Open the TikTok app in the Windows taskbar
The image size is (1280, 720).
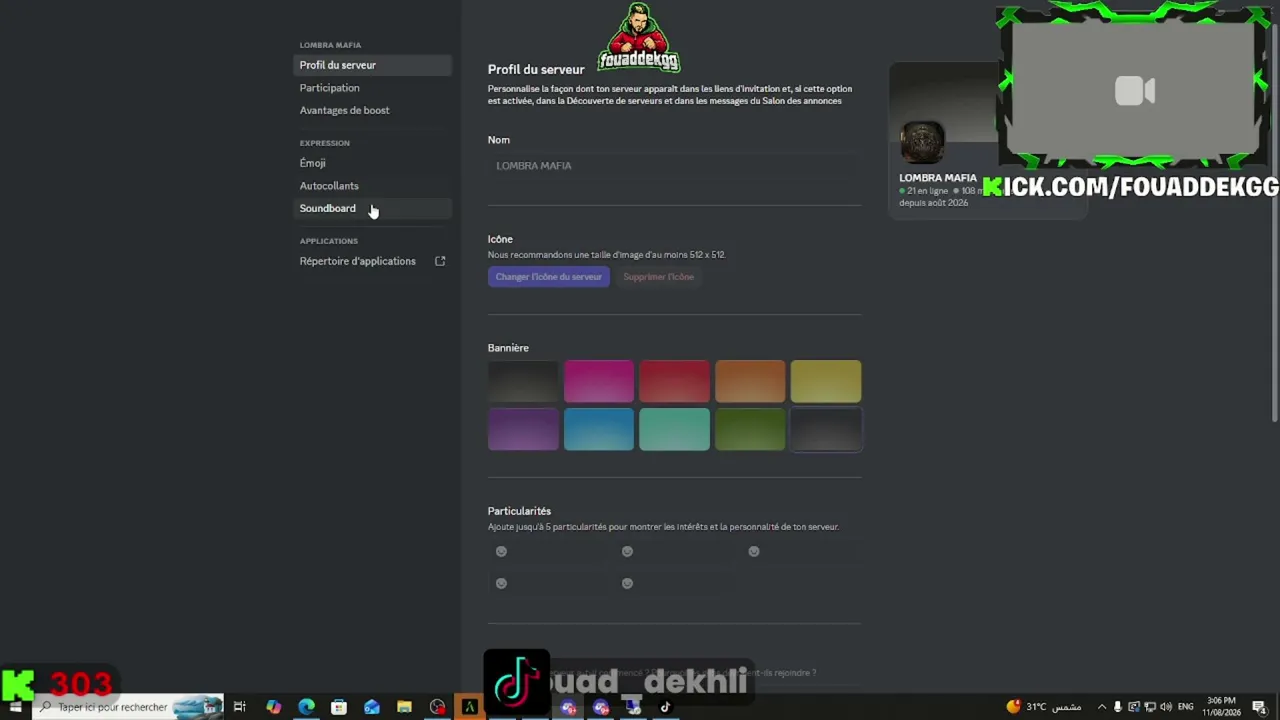tap(665, 707)
